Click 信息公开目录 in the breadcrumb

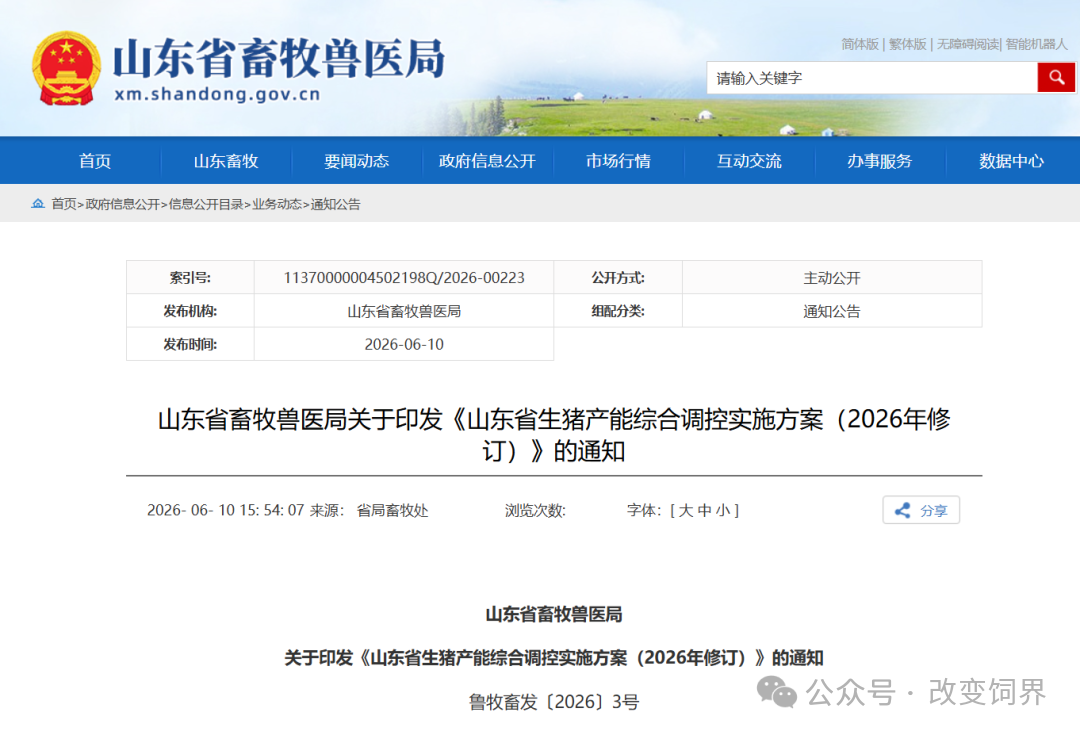[206, 204]
